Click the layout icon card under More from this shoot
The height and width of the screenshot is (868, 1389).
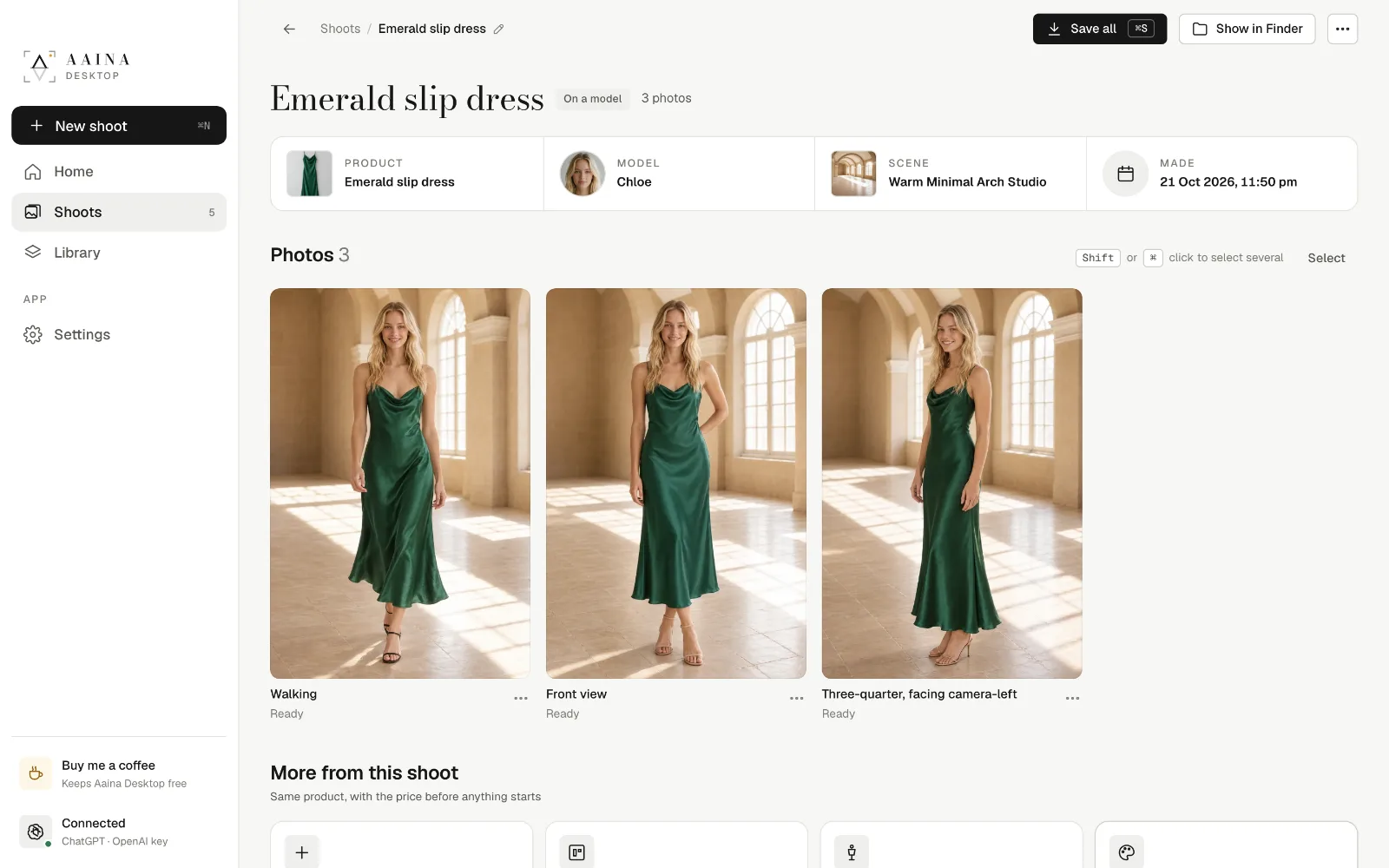[x=577, y=852]
